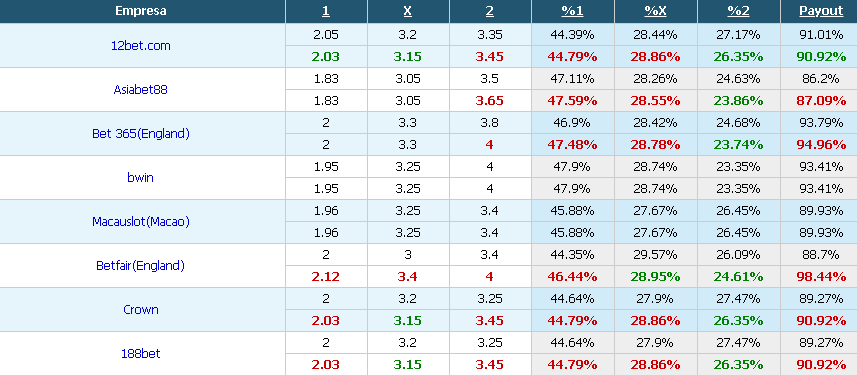Image resolution: width=857 pixels, height=375 pixels.
Task: Open the Asiabet88 bookmaker link
Action: tap(140, 90)
